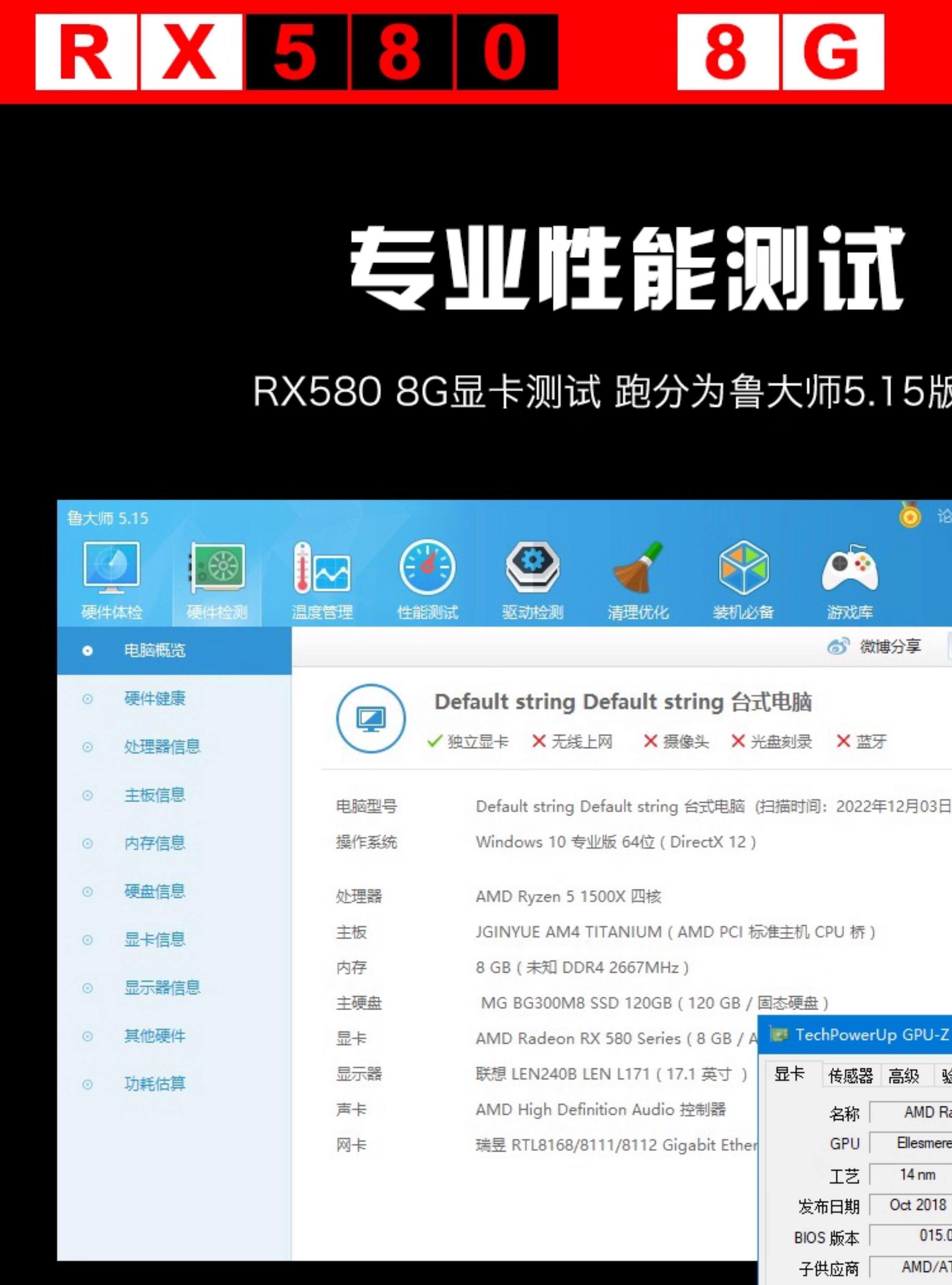This screenshot has height=1285, width=952.
Task: Click the 电脑型号 row value text
Action: (713, 806)
